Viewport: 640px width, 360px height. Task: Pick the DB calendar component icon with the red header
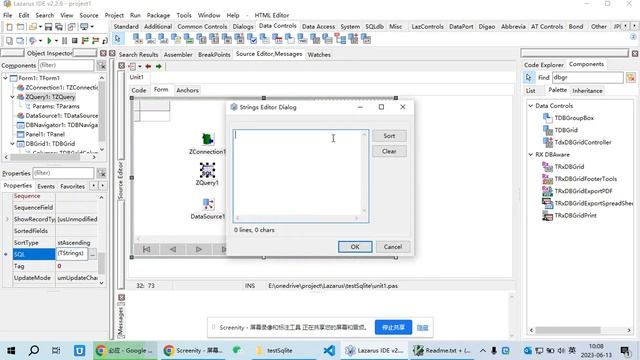click(x=277, y=39)
